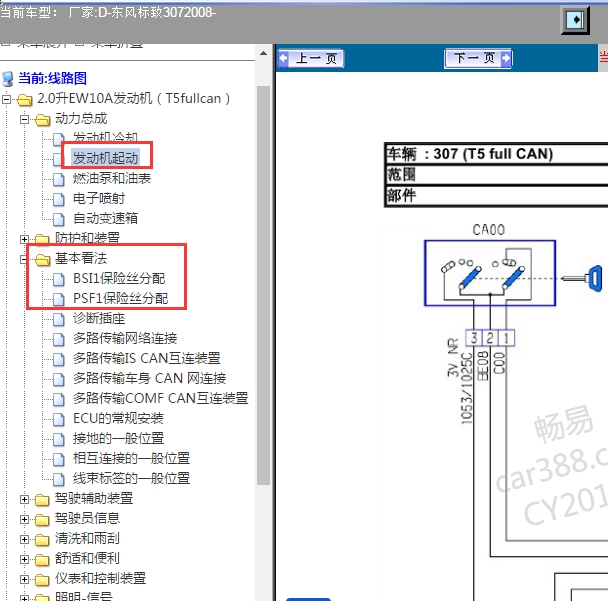The height and width of the screenshot is (601, 608).
Task: Open 多路传输IS CAN互连装置 diagram
Action: (x=147, y=358)
